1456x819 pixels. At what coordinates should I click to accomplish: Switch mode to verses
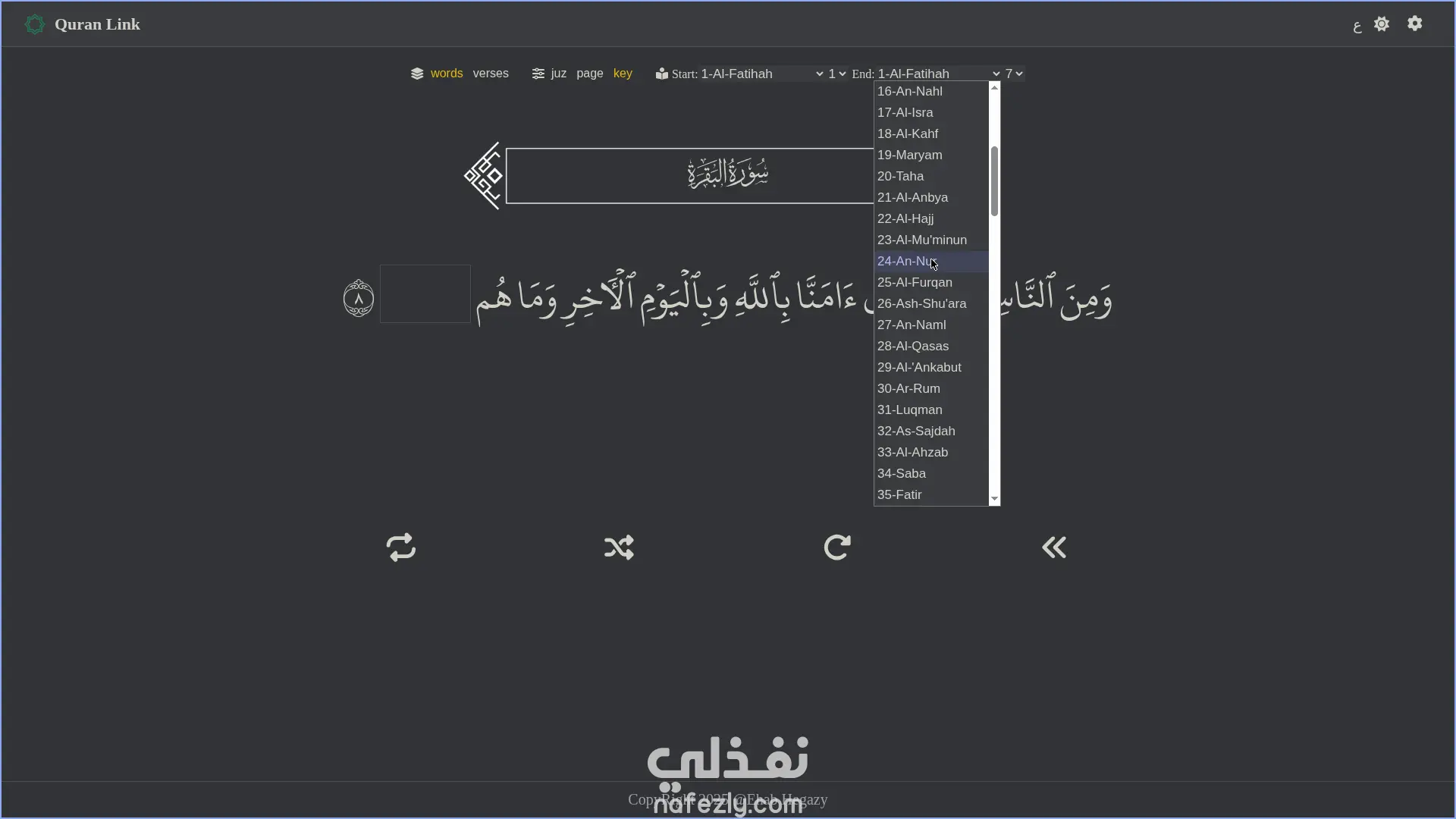490,74
